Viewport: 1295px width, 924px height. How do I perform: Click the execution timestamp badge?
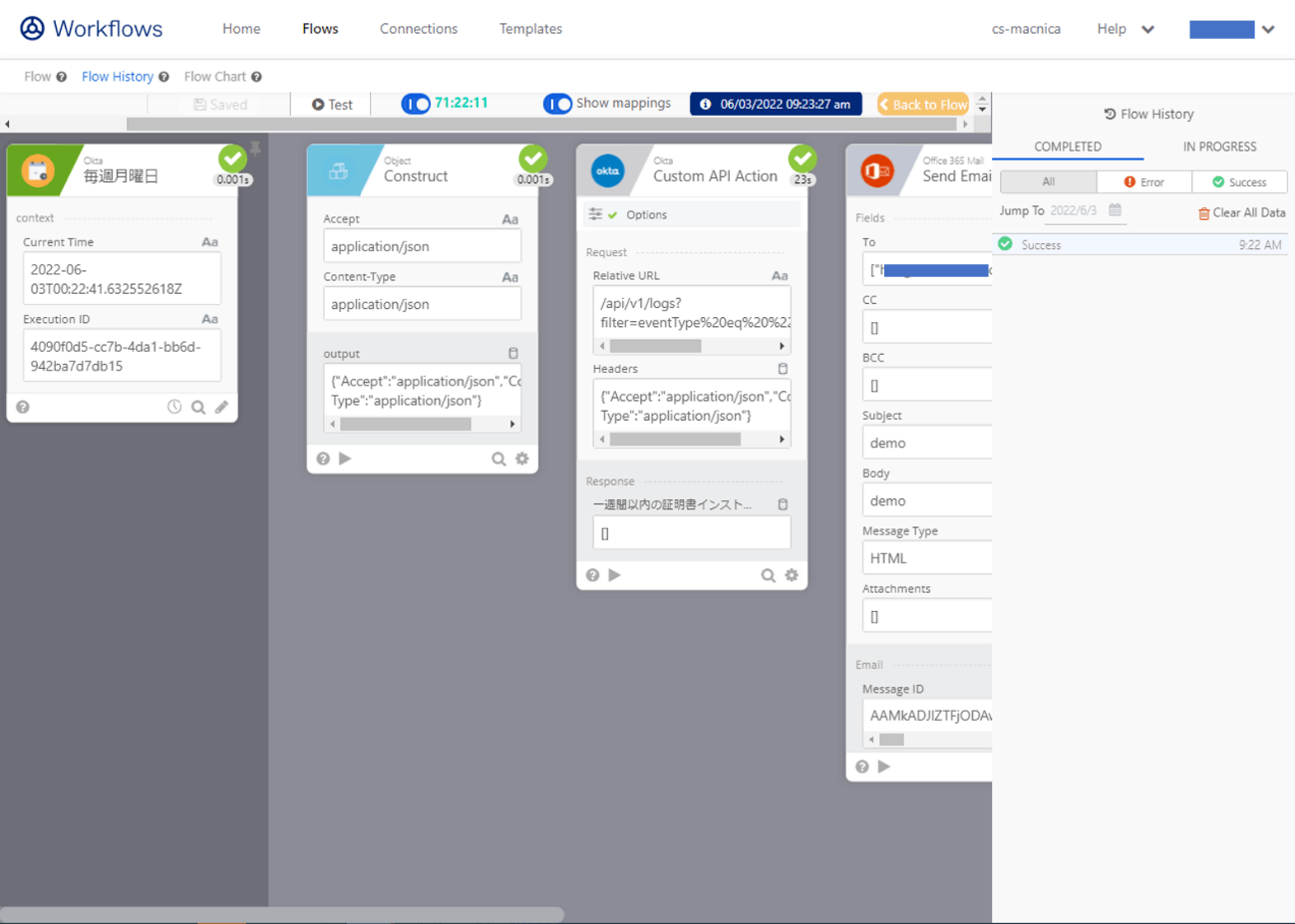tap(776, 104)
